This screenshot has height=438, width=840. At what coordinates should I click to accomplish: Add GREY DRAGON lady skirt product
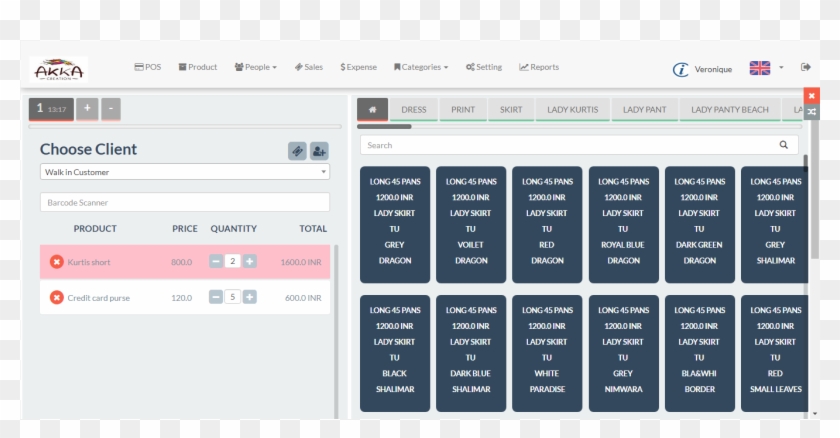[395, 224]
